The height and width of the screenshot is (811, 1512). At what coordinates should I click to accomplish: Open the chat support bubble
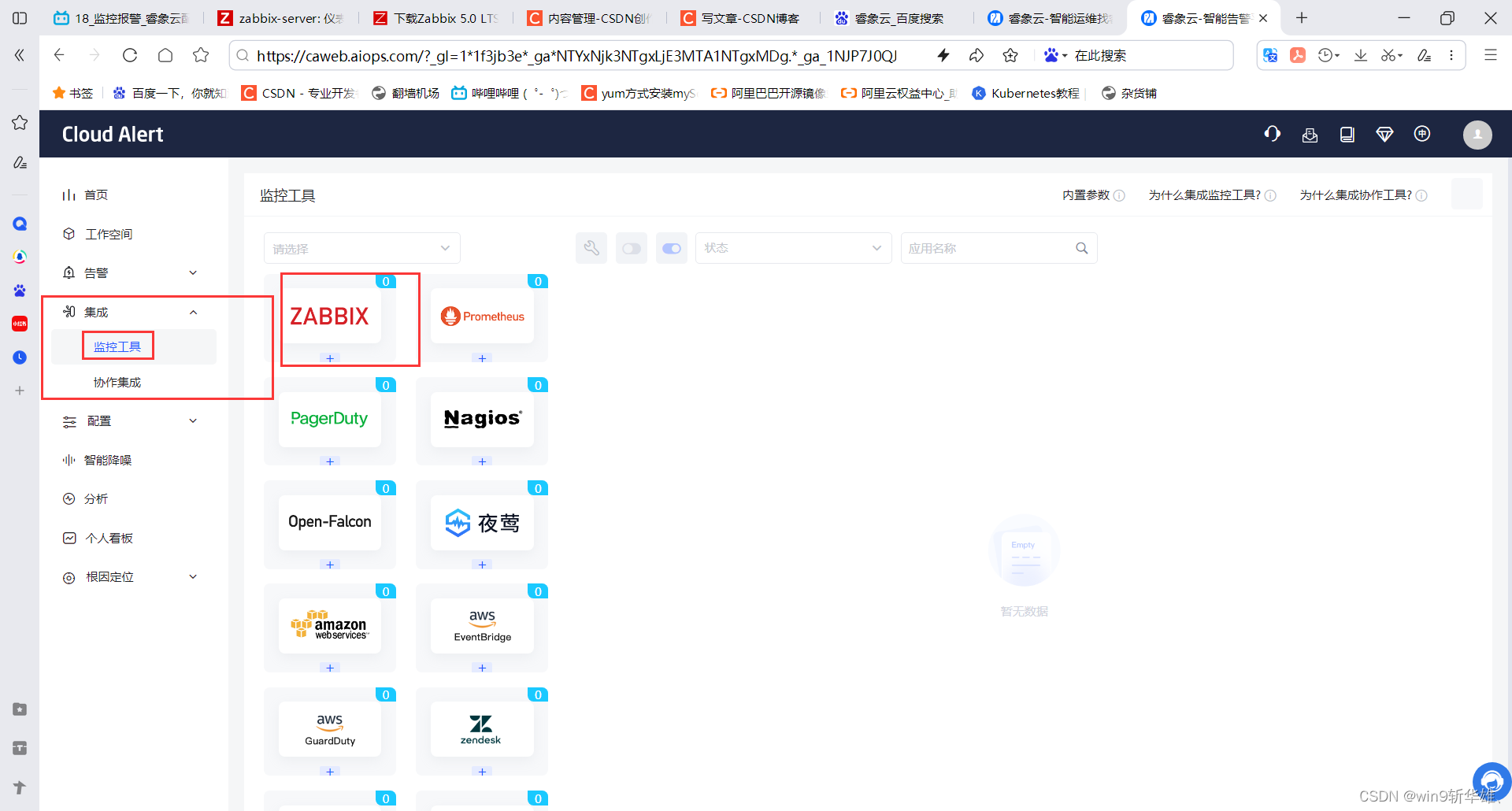pos(1492,782)
